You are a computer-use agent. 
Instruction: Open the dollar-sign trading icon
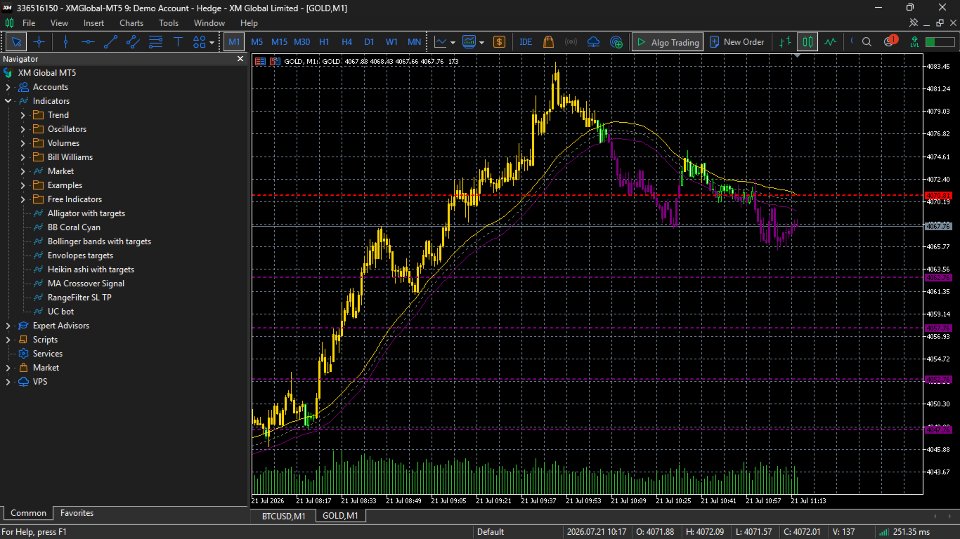(x=499, y=42)
